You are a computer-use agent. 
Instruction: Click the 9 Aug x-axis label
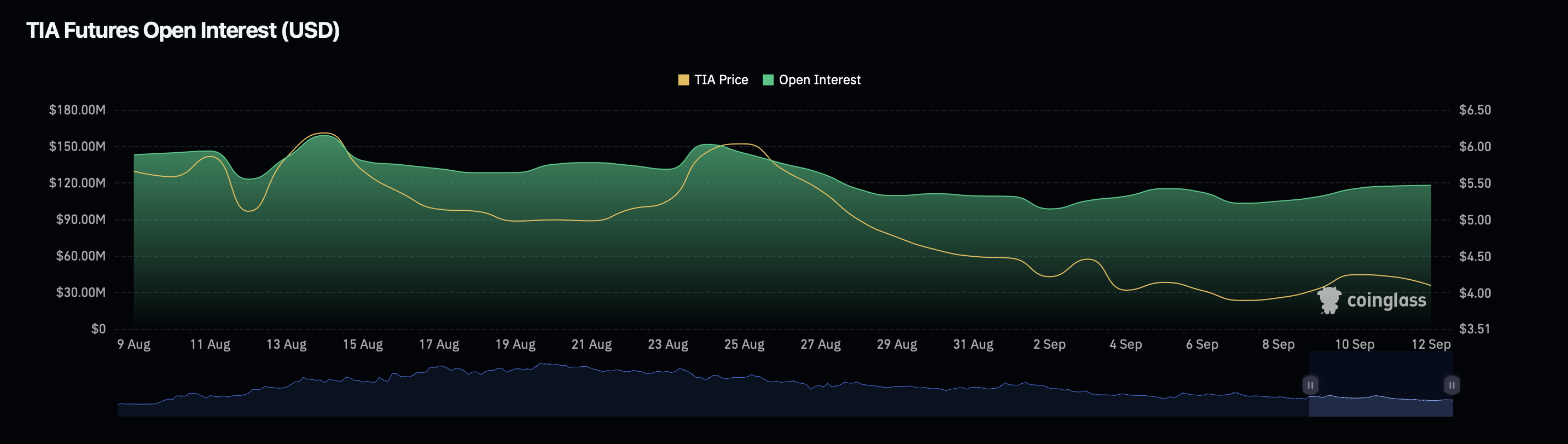click(134, 344)
